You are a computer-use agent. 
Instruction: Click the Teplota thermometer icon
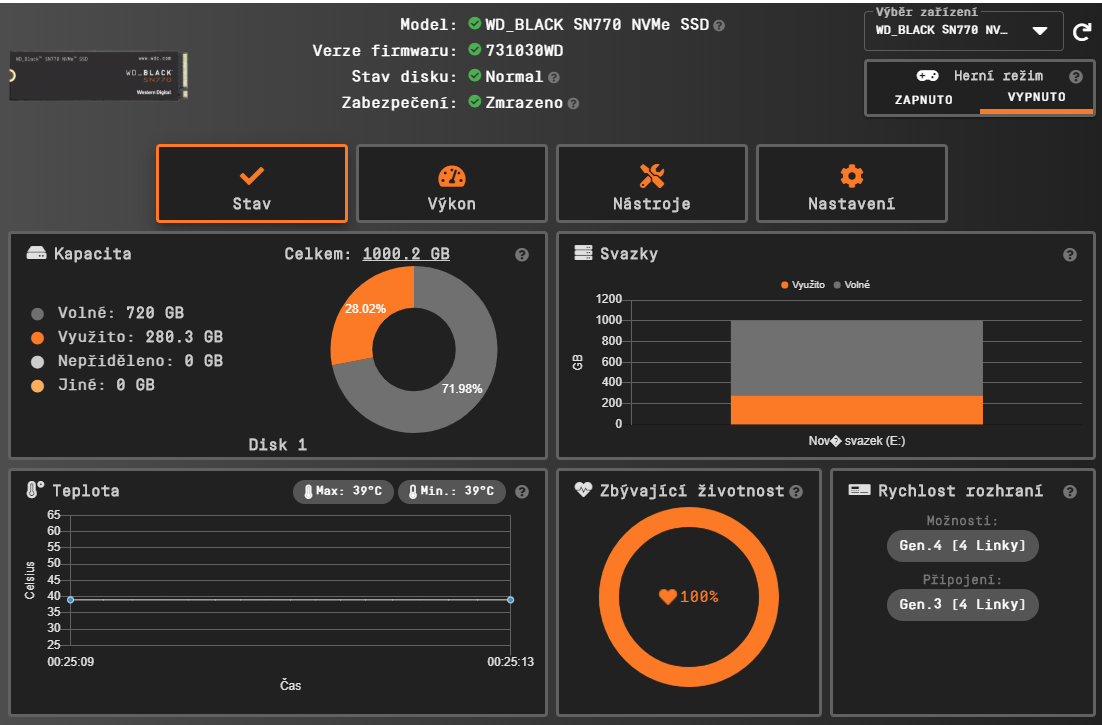pos(34,490)
